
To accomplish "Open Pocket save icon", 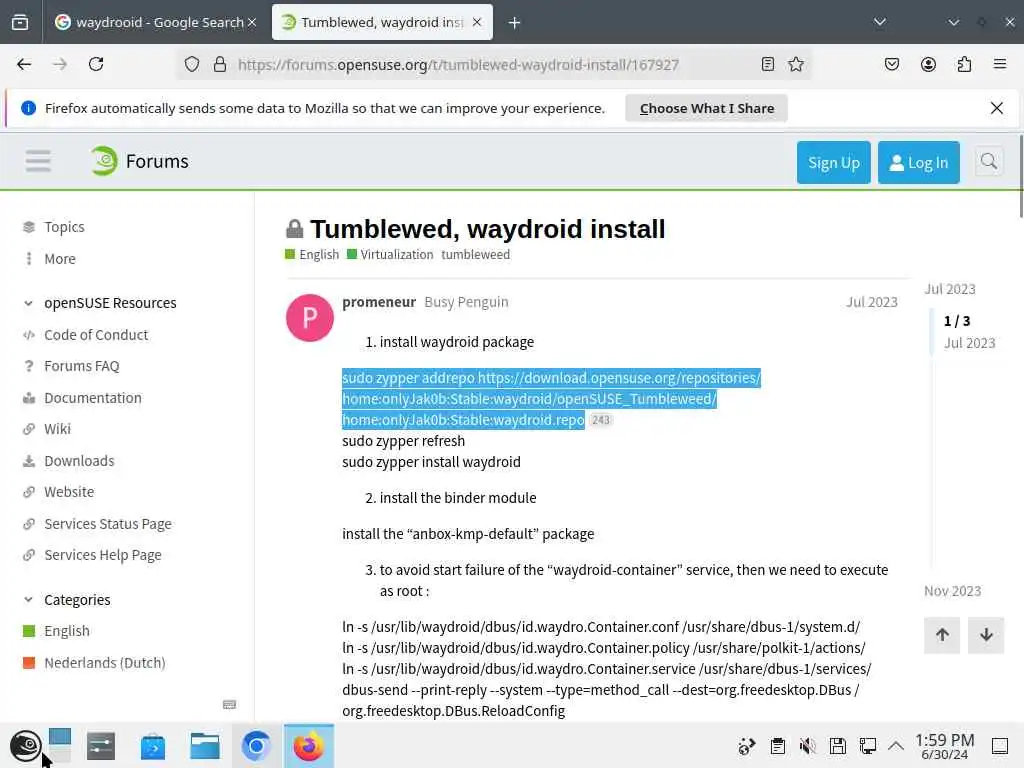I will tap(891, 64).
